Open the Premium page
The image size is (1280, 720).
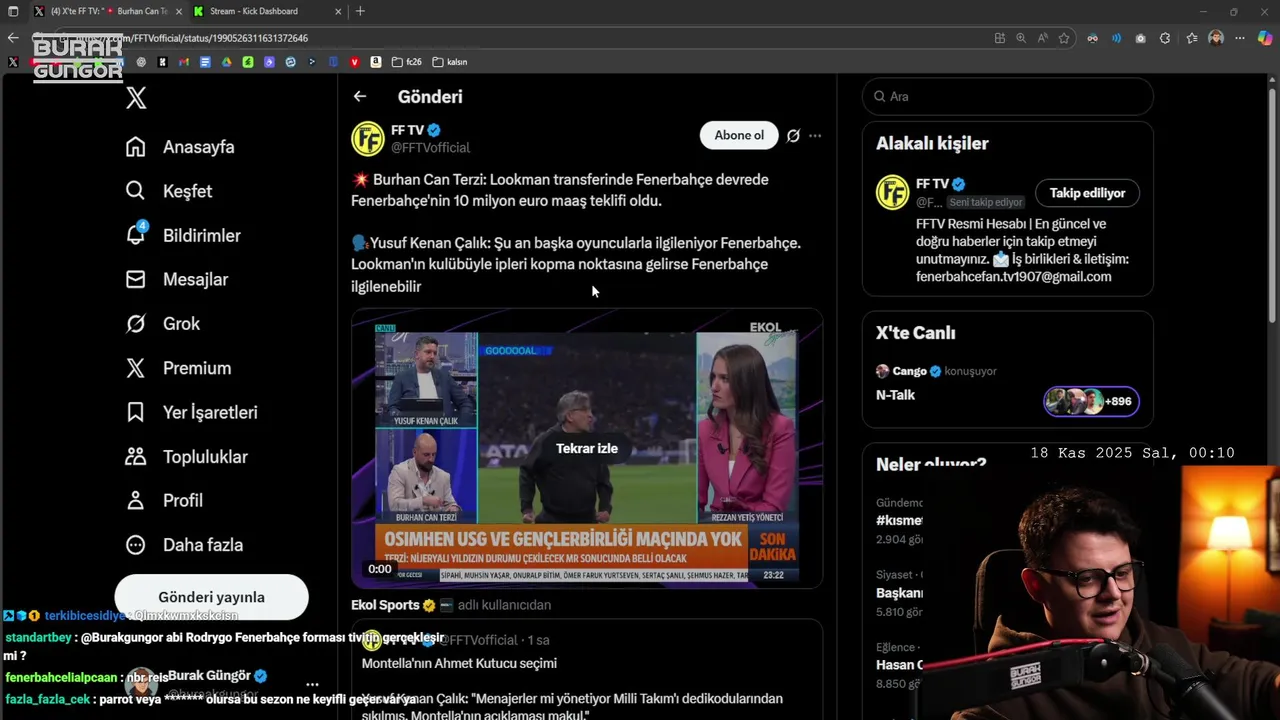178,368
